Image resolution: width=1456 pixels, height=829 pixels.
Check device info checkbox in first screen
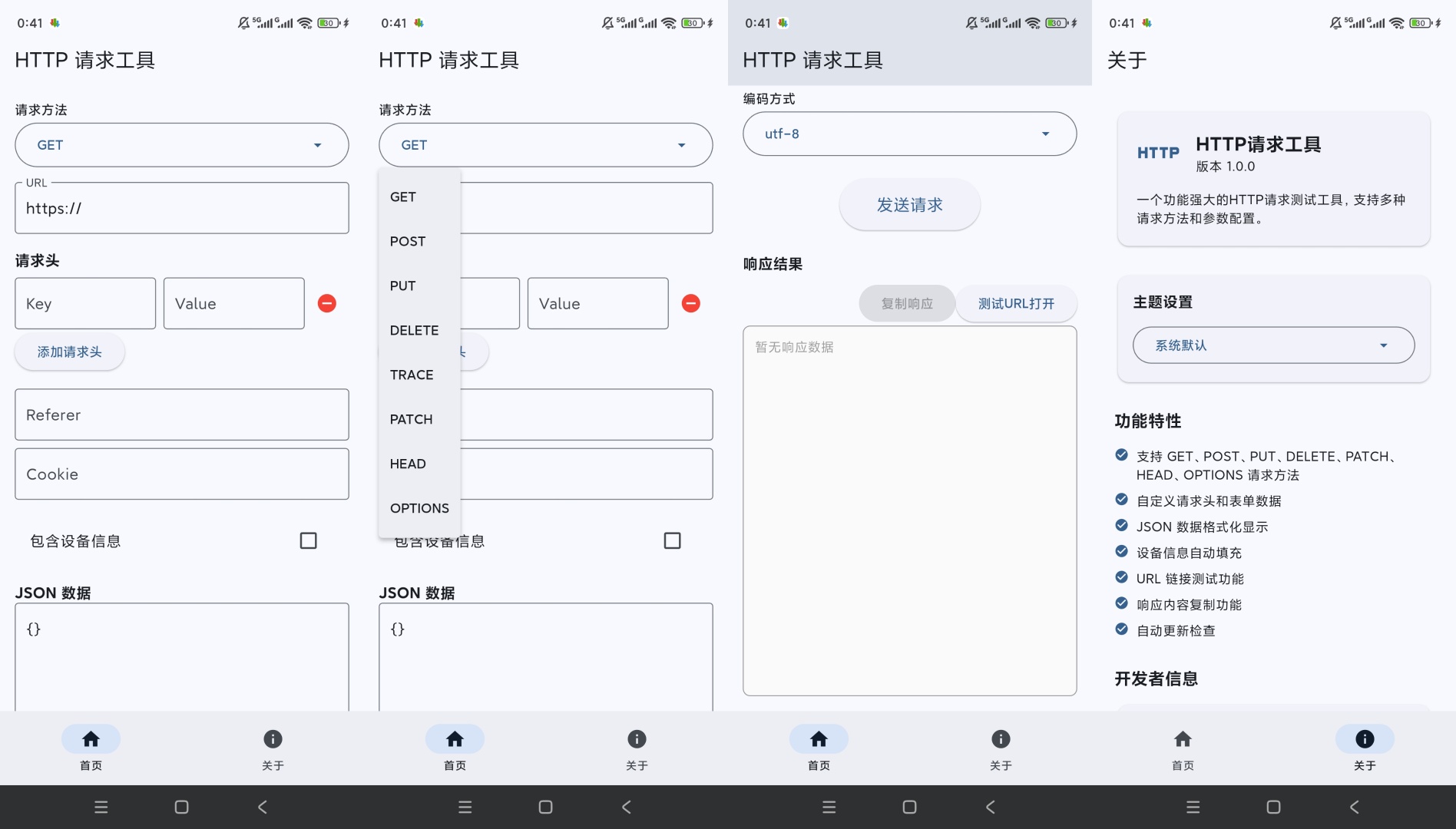[x=308, y=541]
